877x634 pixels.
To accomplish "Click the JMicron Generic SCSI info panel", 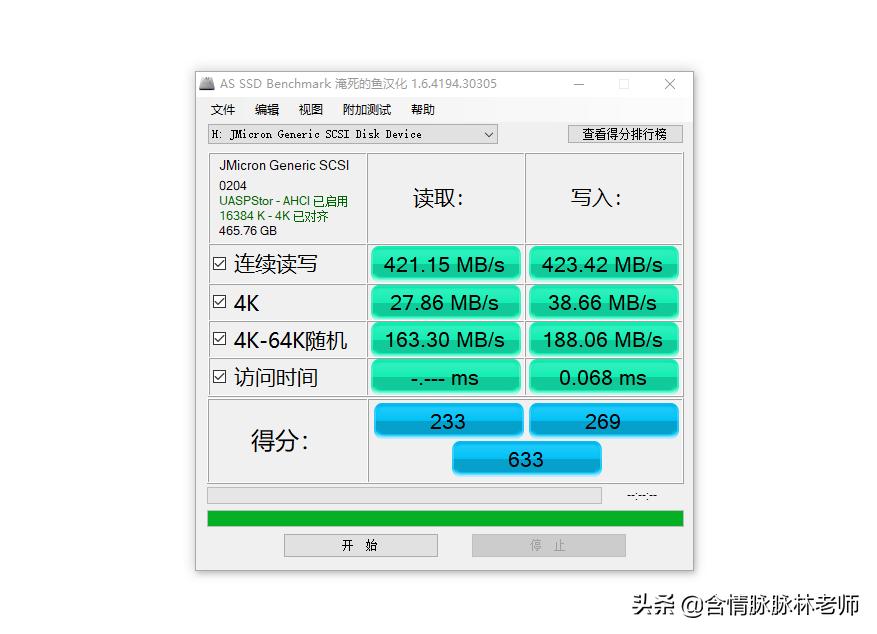I will coord(287,198).
